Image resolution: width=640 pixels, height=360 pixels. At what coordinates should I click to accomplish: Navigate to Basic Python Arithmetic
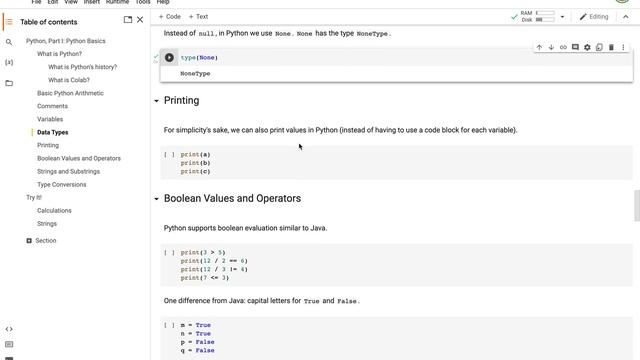pos(70,93)
